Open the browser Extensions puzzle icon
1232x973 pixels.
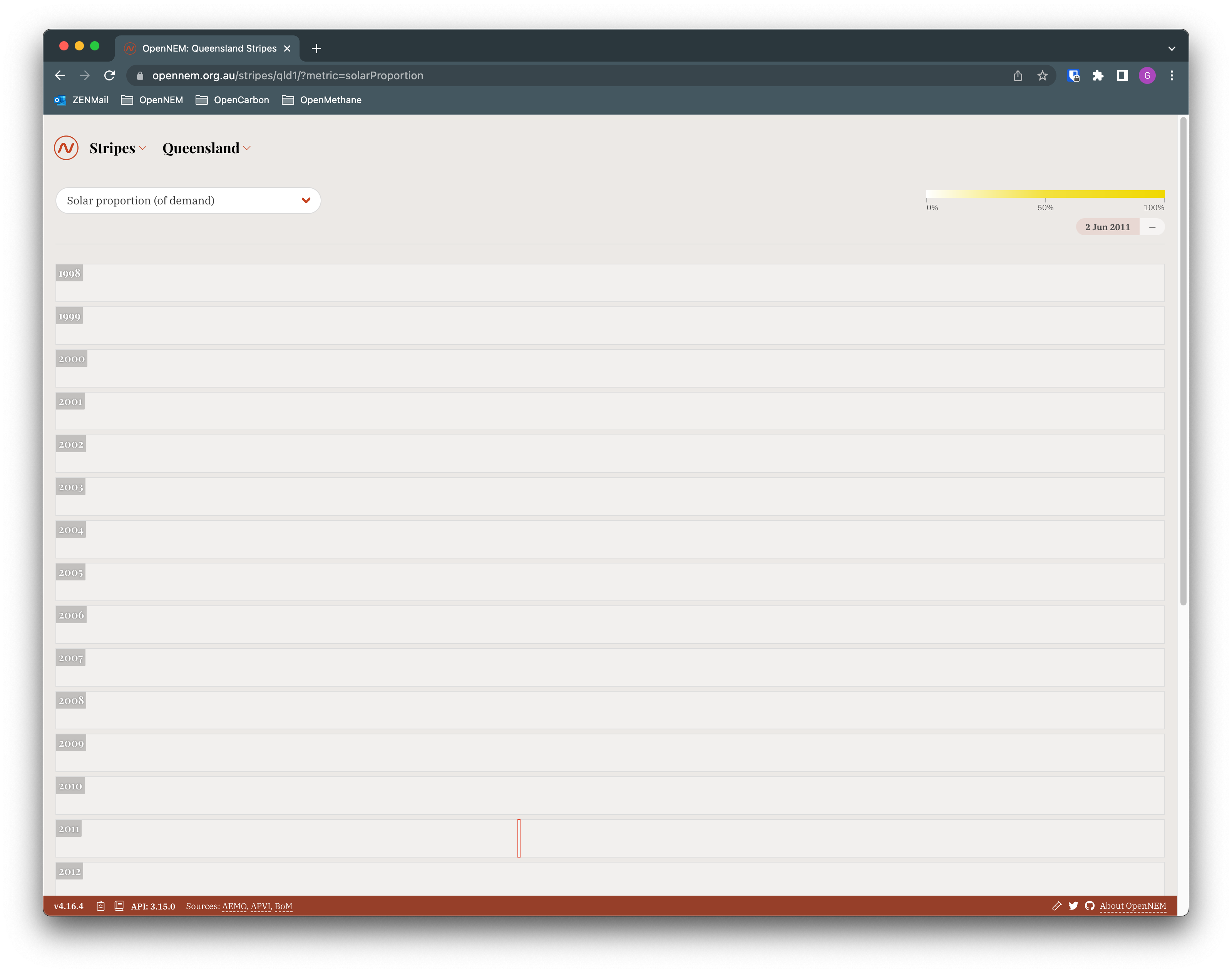[x=1098, y=76]
